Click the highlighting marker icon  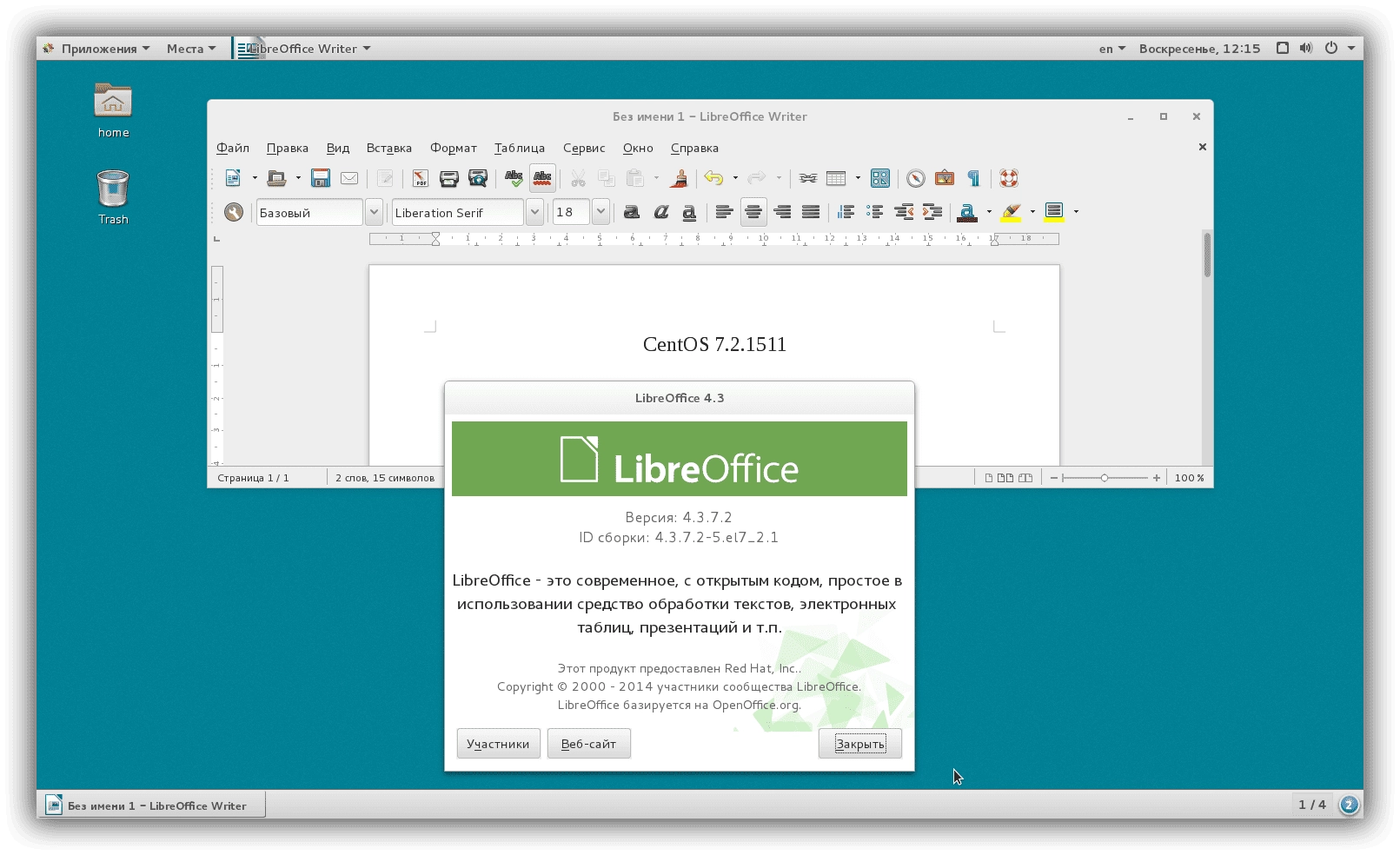tap(1011, 212)
